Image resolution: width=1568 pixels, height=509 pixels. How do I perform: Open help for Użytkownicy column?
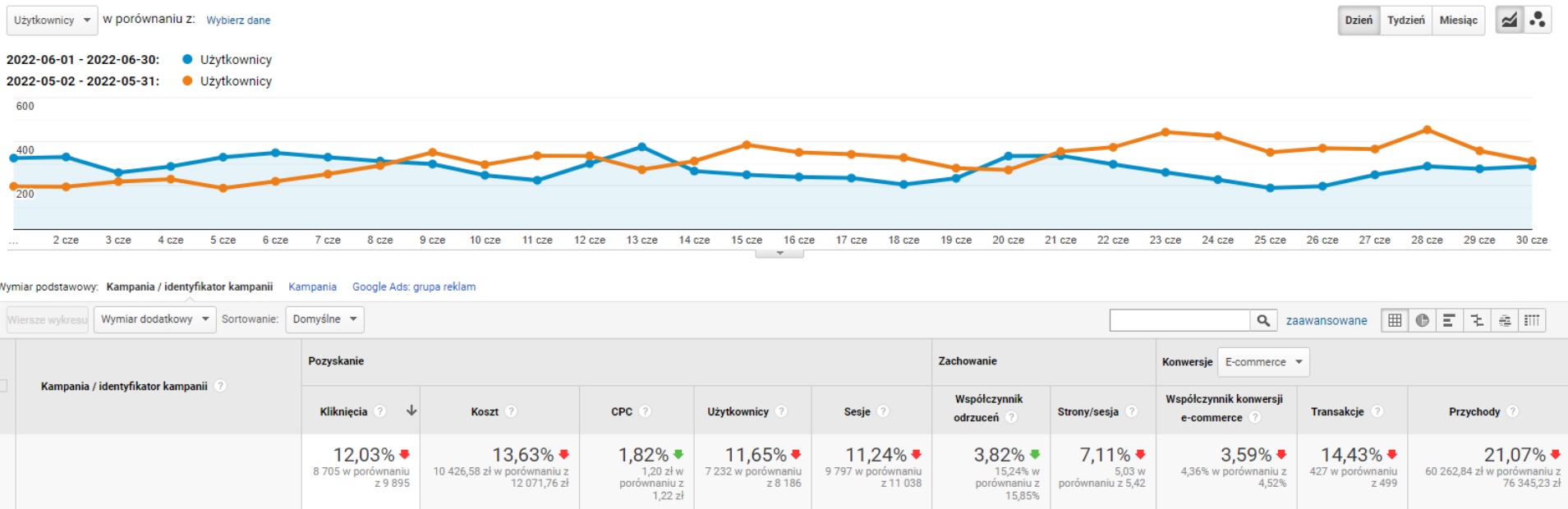[781, 411]
